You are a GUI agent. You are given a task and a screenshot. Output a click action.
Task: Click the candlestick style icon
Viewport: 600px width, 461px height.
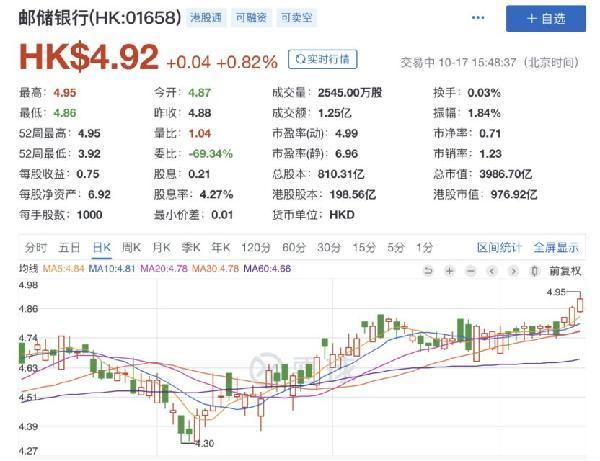(x=534, y=271)
